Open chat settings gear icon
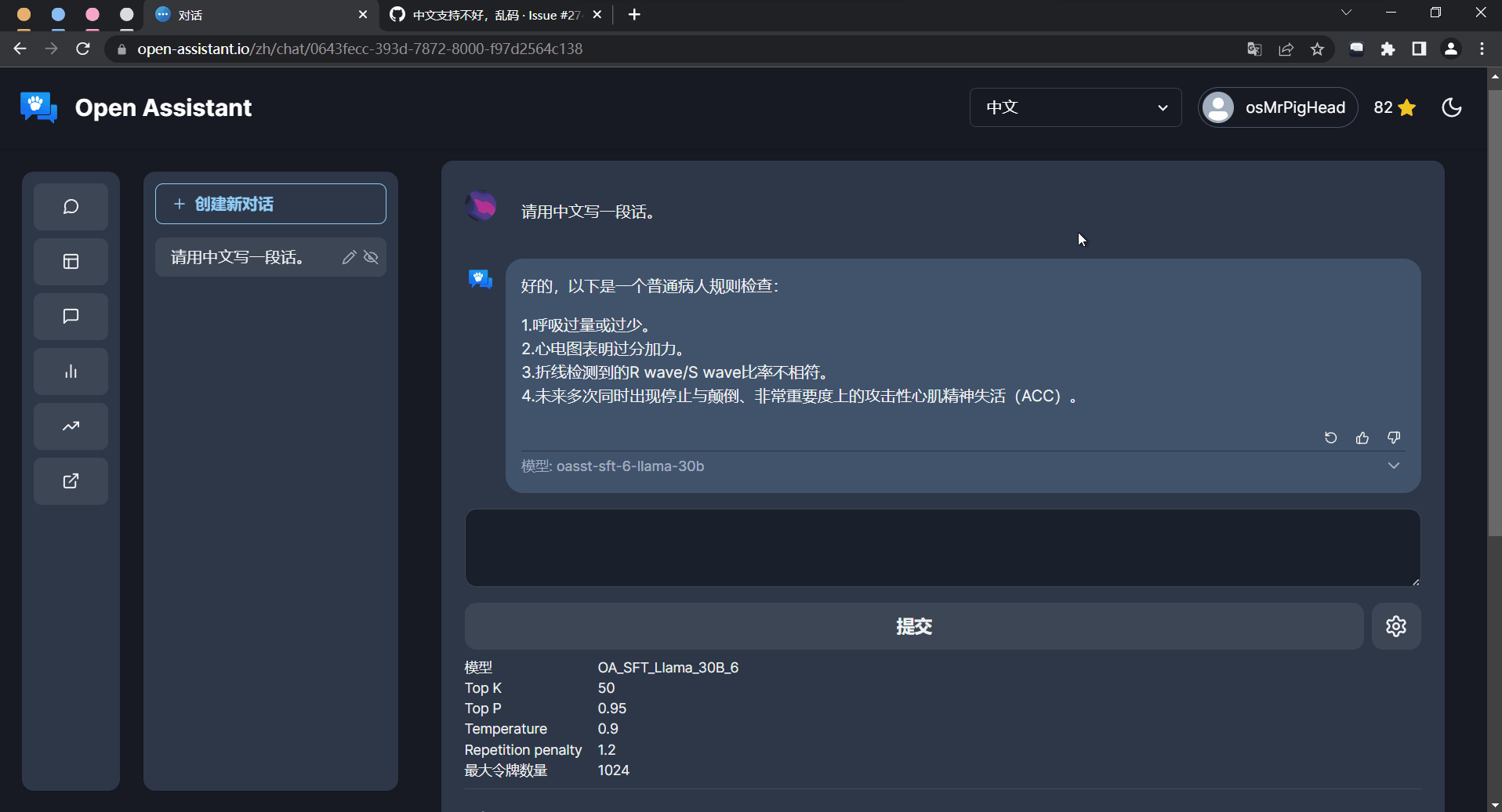Image resolution: width=1502 pixels, height=812 pixels. [x=1396, y=626]
